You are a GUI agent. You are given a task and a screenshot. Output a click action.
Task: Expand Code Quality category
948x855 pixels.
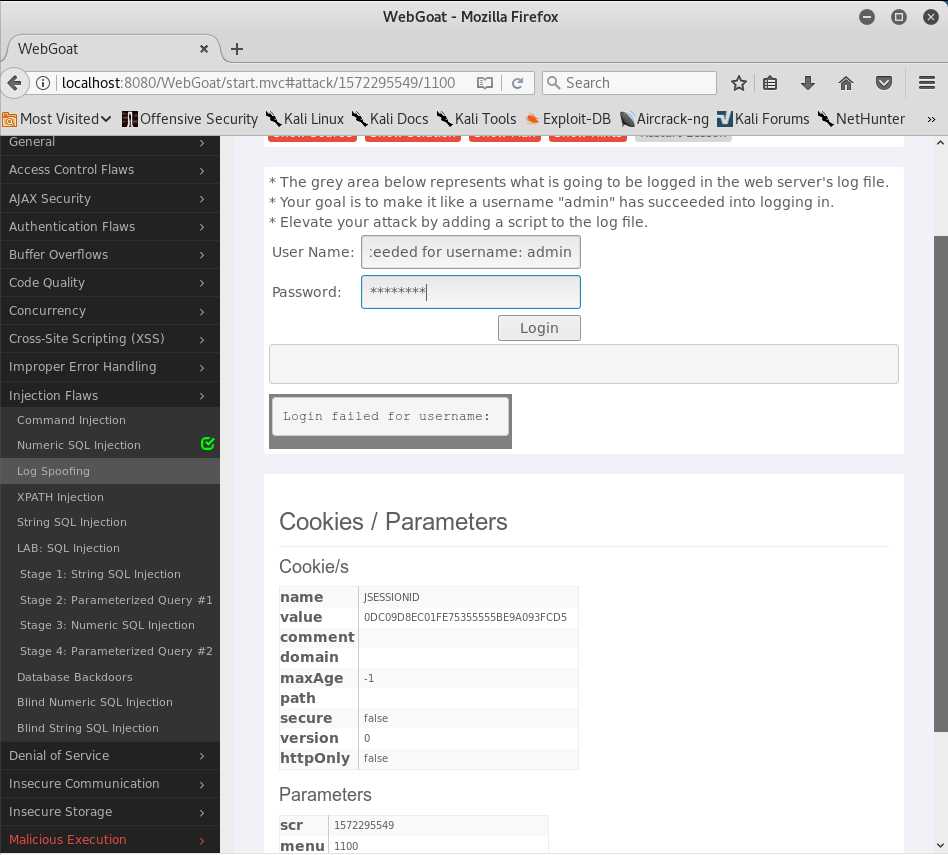109,282
